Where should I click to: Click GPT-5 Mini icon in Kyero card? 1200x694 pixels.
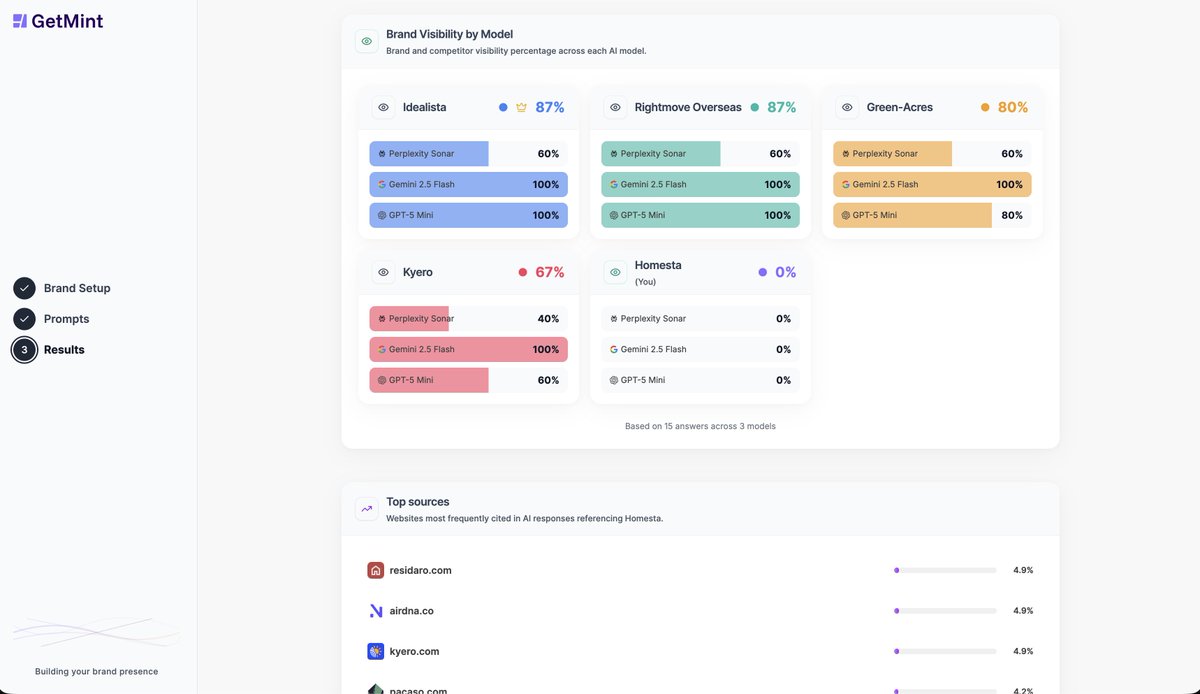pyautogui.click(x=382, y=380)
